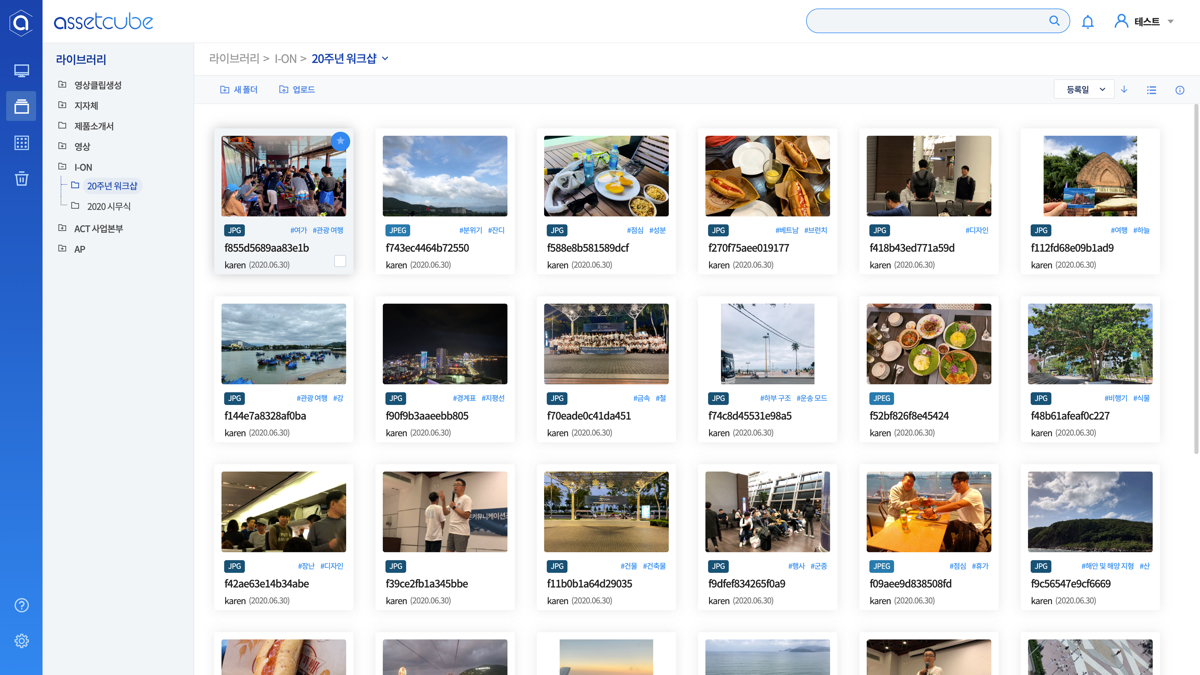This screenshot has height=675, width=1200.
Task: Go to 라이브러리 in breadcrumb
Action: click(234, 59)
